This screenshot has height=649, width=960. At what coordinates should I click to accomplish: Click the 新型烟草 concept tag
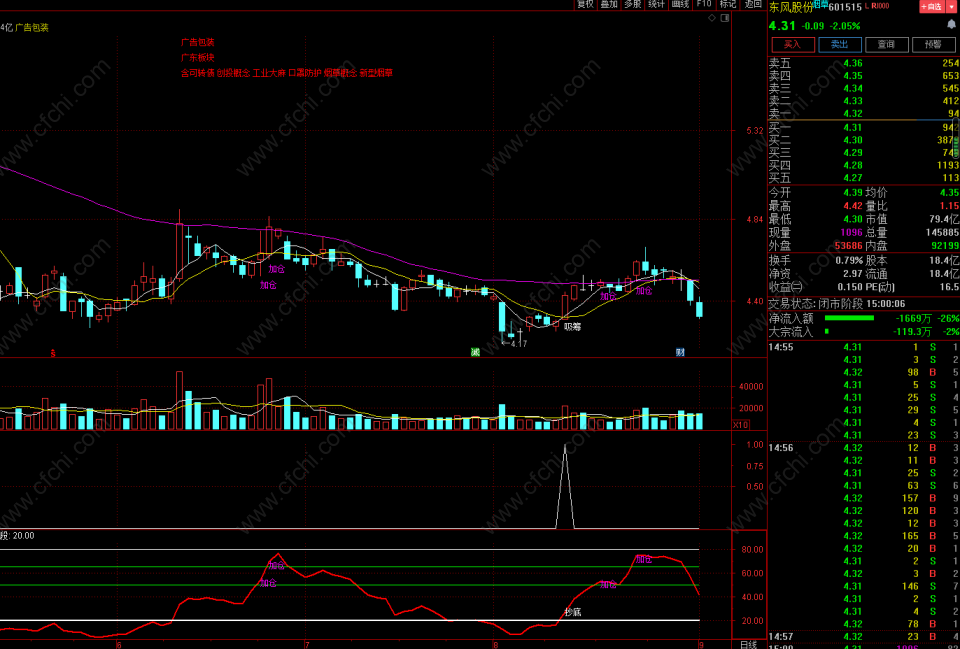376,73
